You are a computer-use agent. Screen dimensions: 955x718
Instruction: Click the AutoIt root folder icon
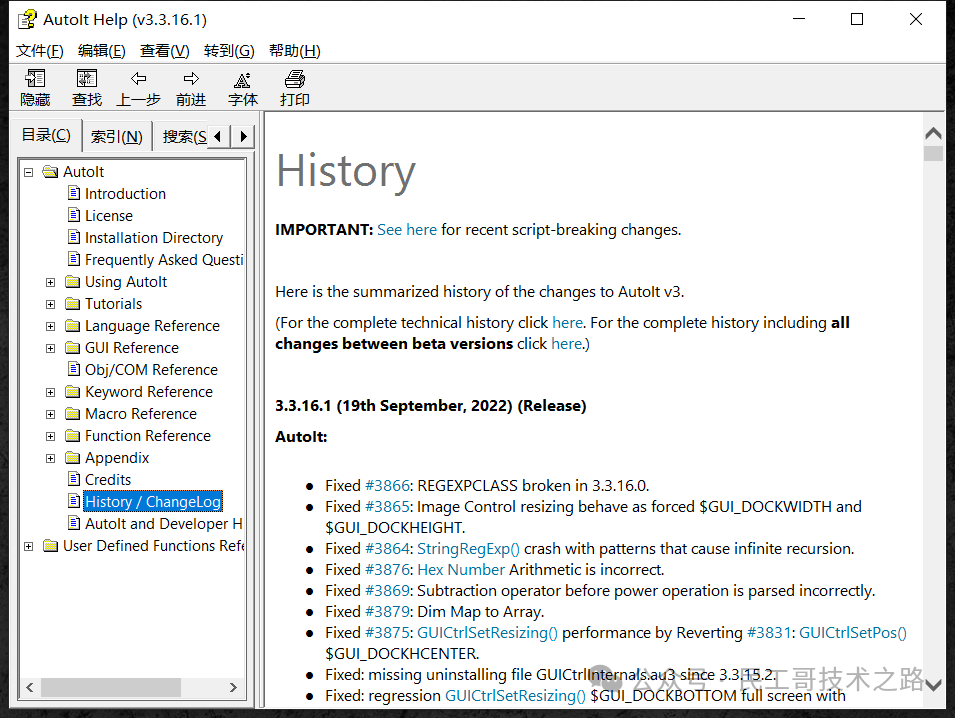click(x=50, y=172)
